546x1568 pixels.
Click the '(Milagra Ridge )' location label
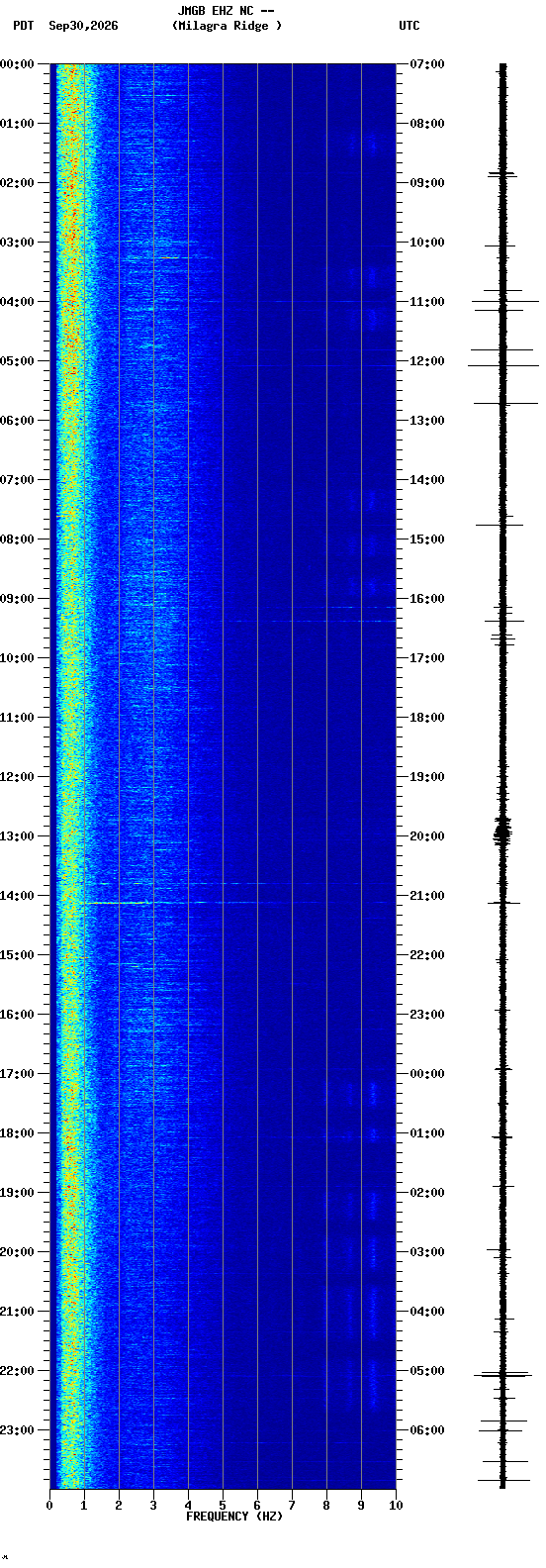[227, 26]
